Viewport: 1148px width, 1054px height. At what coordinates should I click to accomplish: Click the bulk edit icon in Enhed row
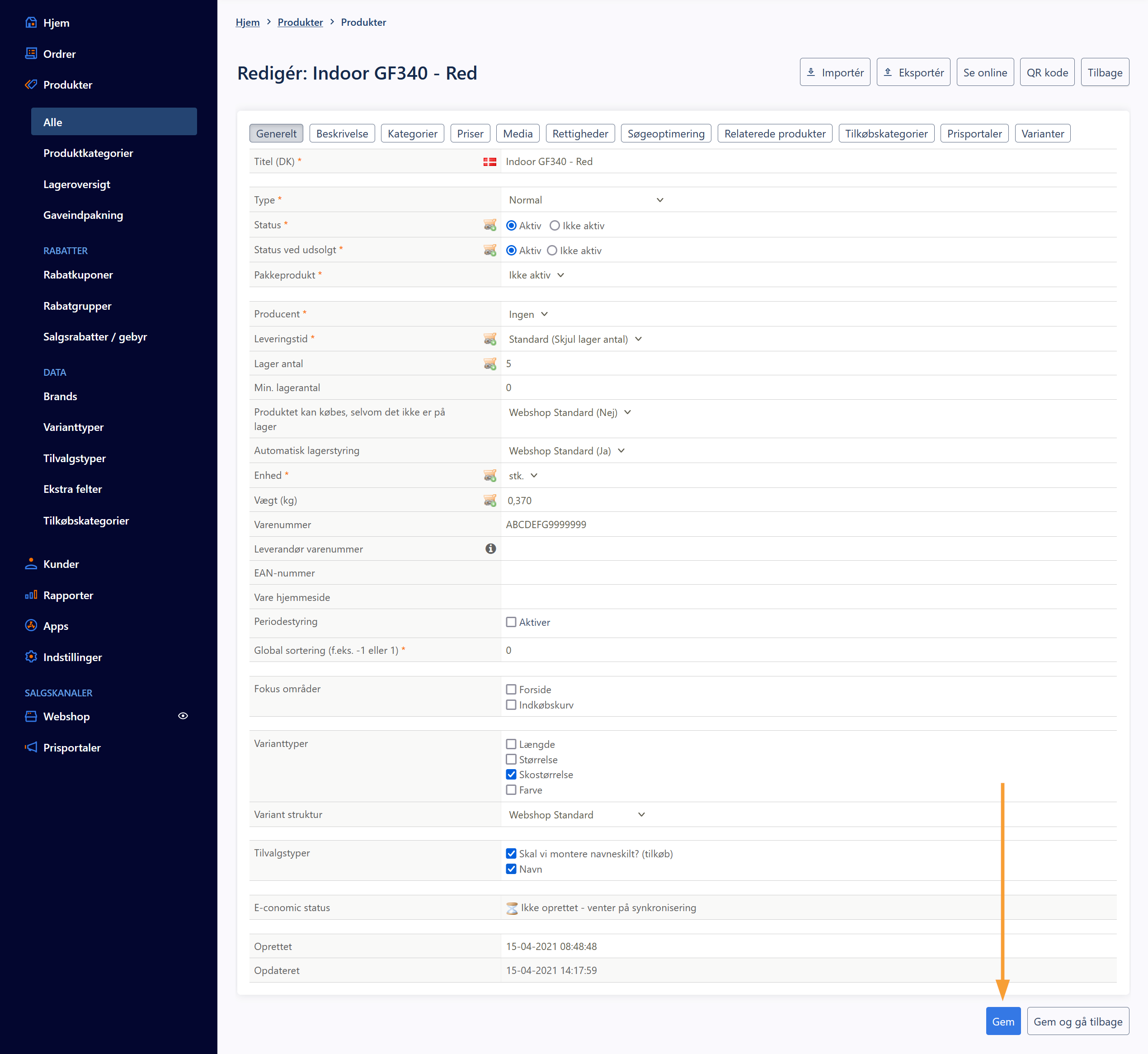pos(489,476)
